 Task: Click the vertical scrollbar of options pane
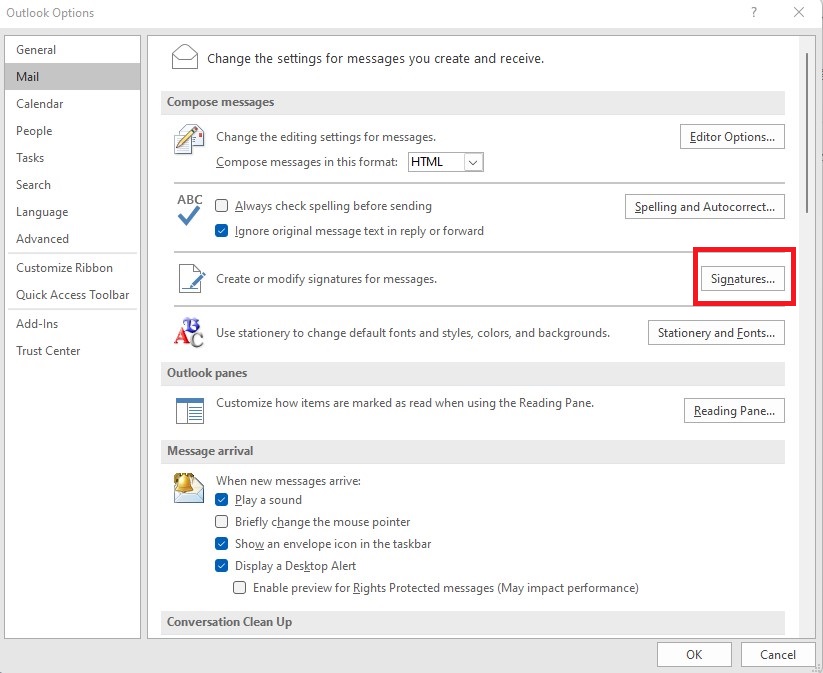807,120
